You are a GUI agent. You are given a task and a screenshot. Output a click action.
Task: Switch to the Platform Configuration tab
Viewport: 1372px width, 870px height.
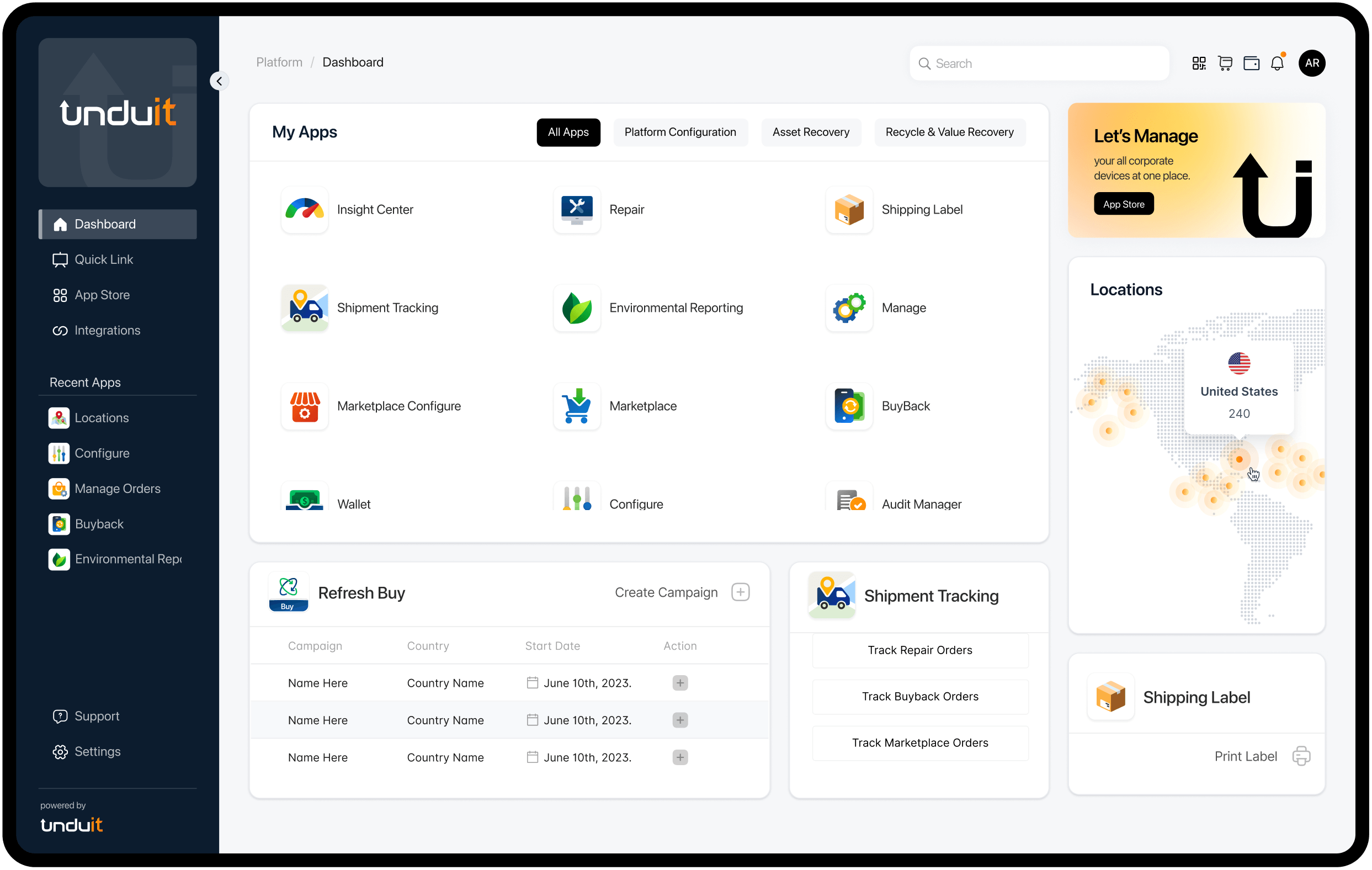680,131
